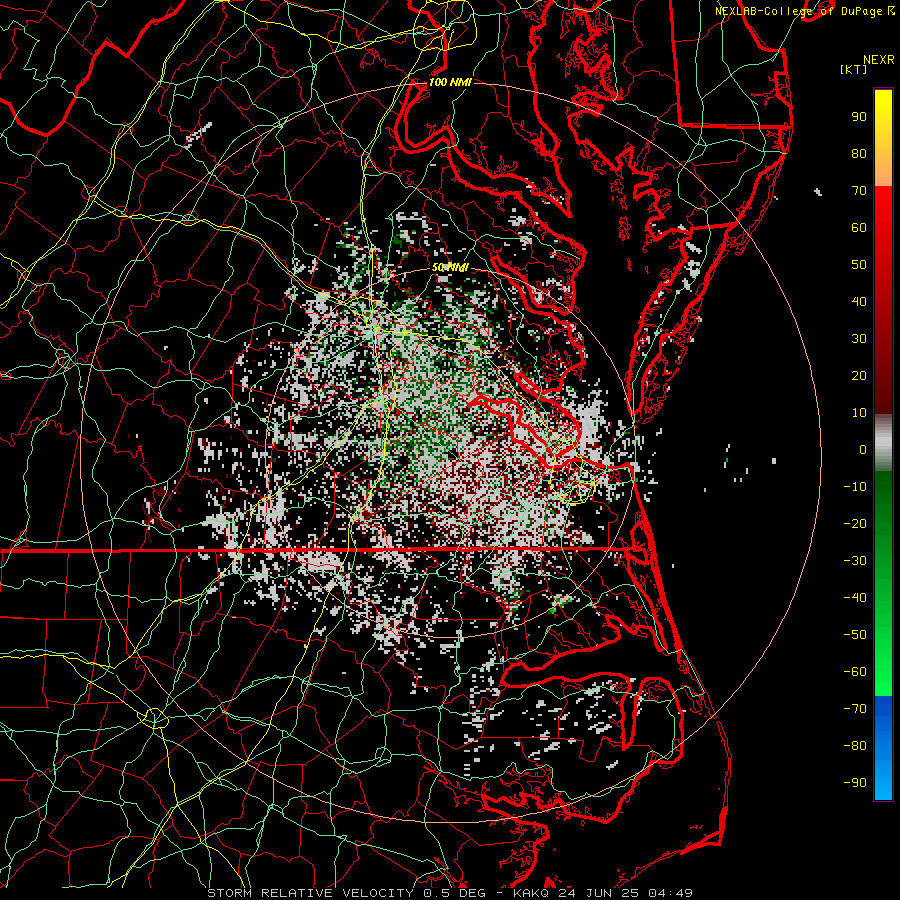Click the red segment of the color bar
Screen dimensions: 900x900
pyautogui.click(x=883, y=300)
